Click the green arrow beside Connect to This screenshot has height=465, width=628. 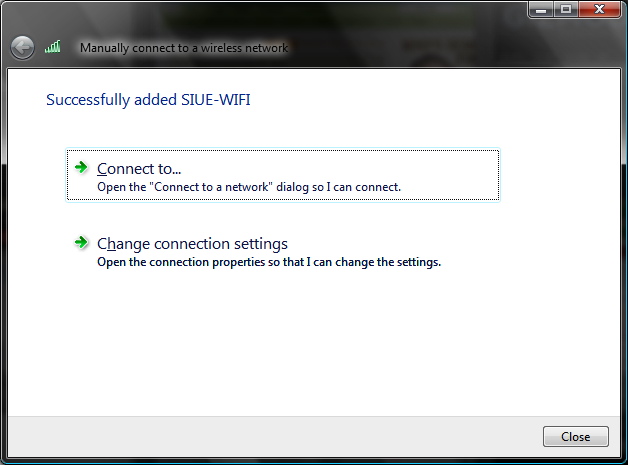(x=81, y=167)
